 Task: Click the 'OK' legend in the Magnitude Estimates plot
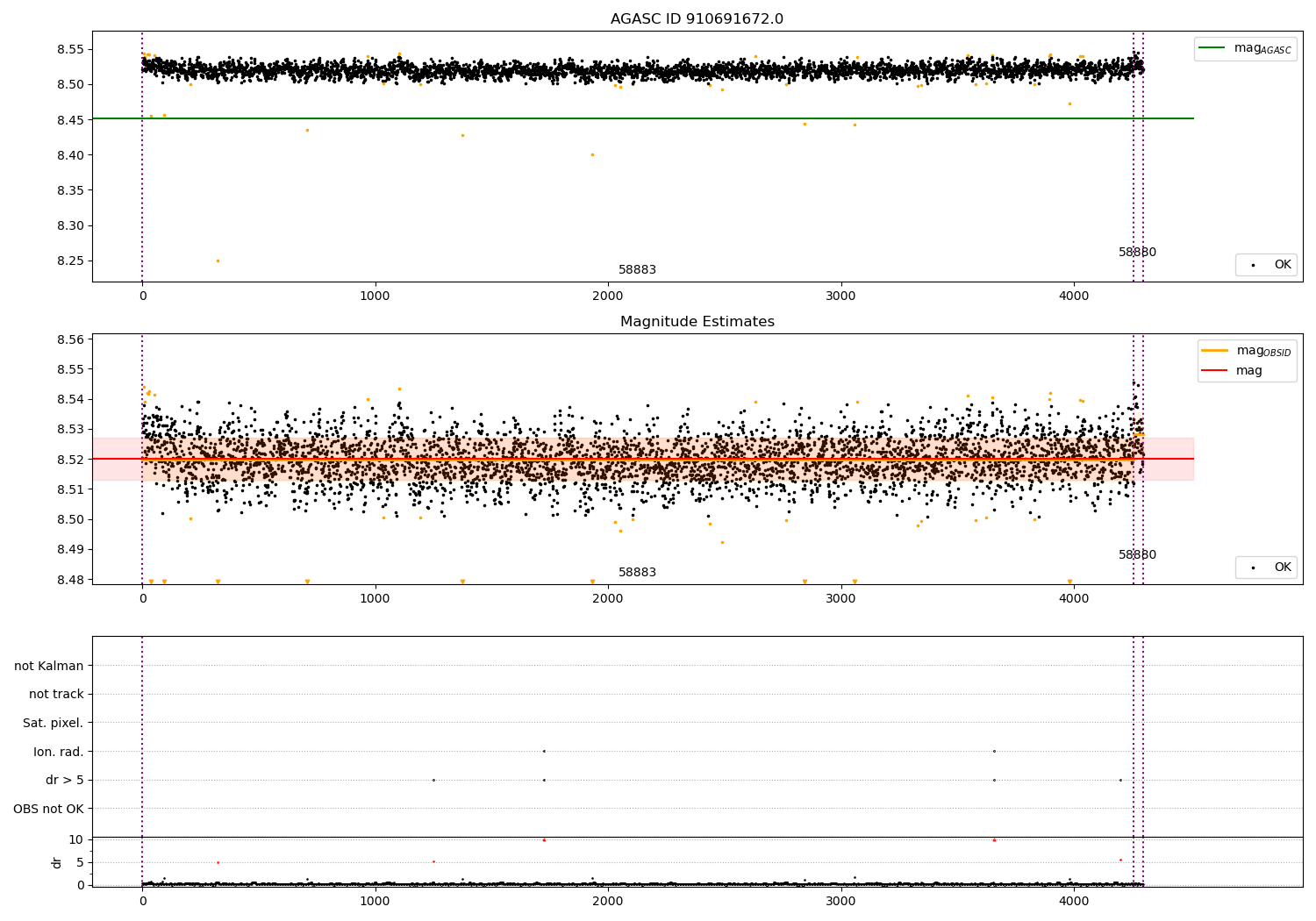click(1267, 568)
